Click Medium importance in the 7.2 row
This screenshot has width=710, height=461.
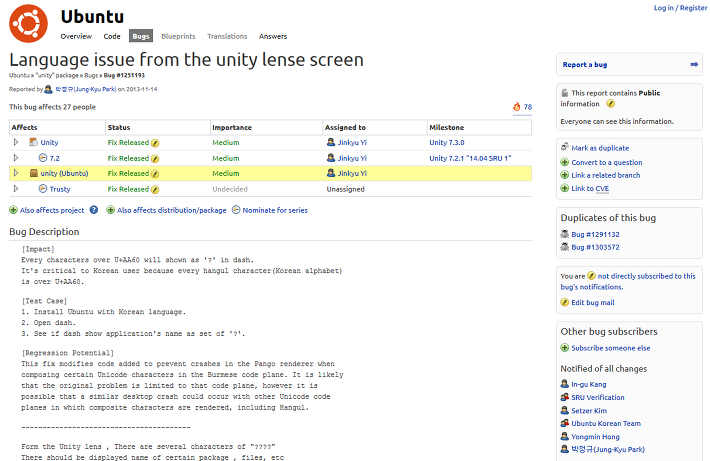click(226, 158)
